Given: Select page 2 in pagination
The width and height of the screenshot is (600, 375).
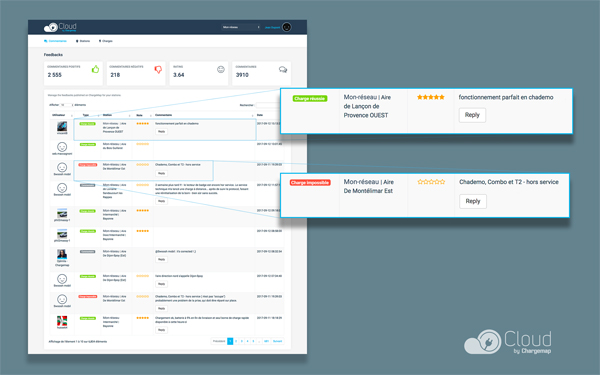Looking at the screenshot, I should coord(236,341).
